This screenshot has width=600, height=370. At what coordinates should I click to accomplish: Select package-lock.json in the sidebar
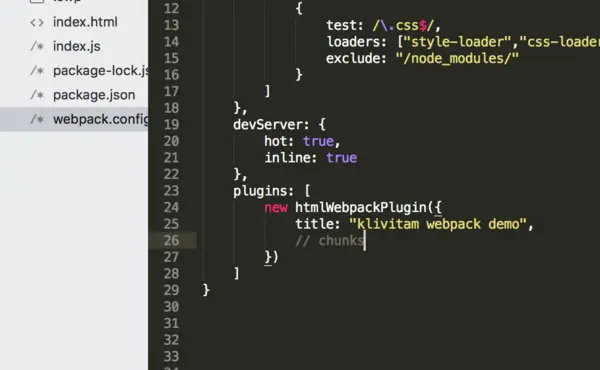coord(100,71)
